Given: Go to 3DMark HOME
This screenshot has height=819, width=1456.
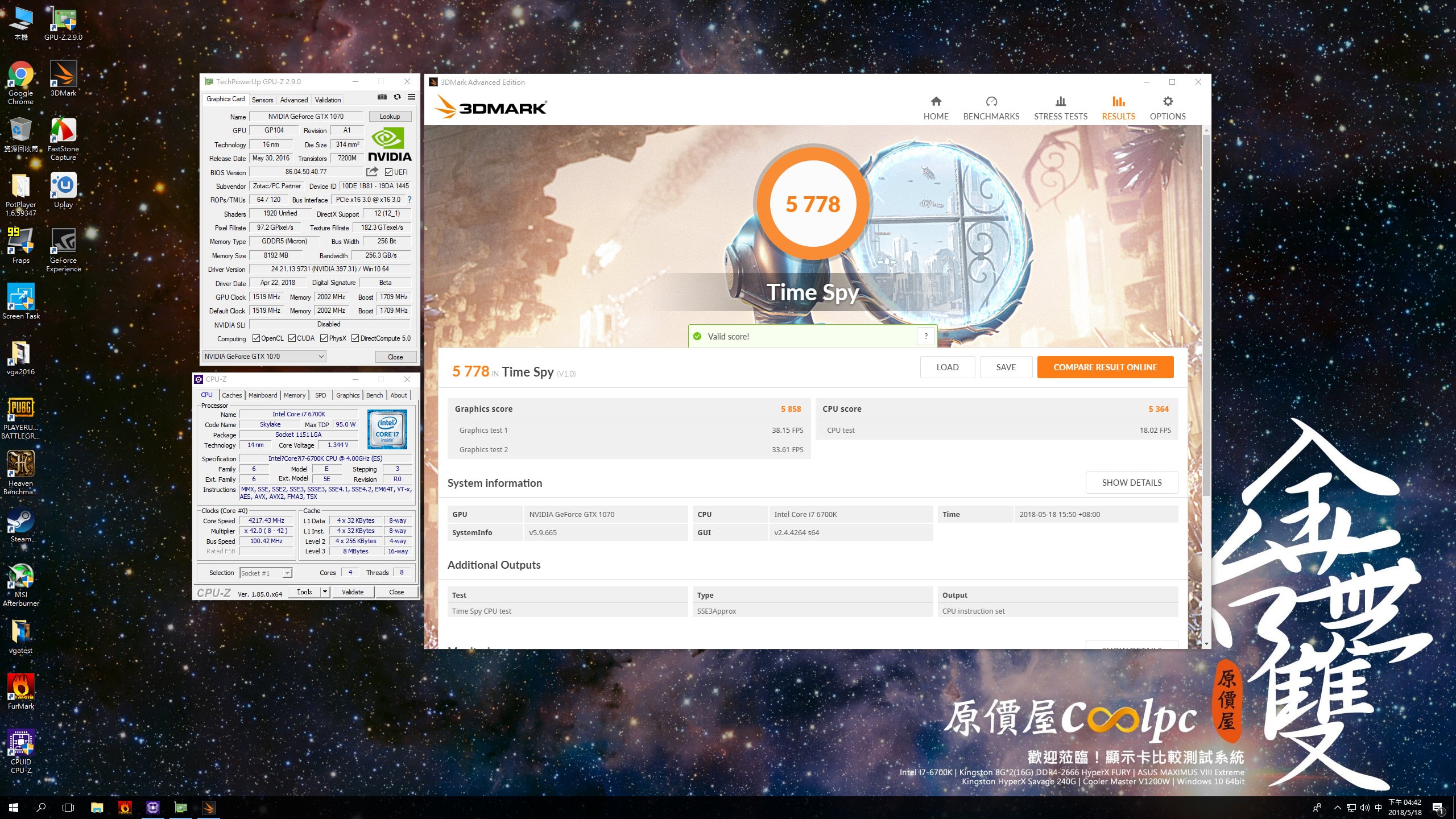Looking at the screenshot, I should tap(936, 108).
